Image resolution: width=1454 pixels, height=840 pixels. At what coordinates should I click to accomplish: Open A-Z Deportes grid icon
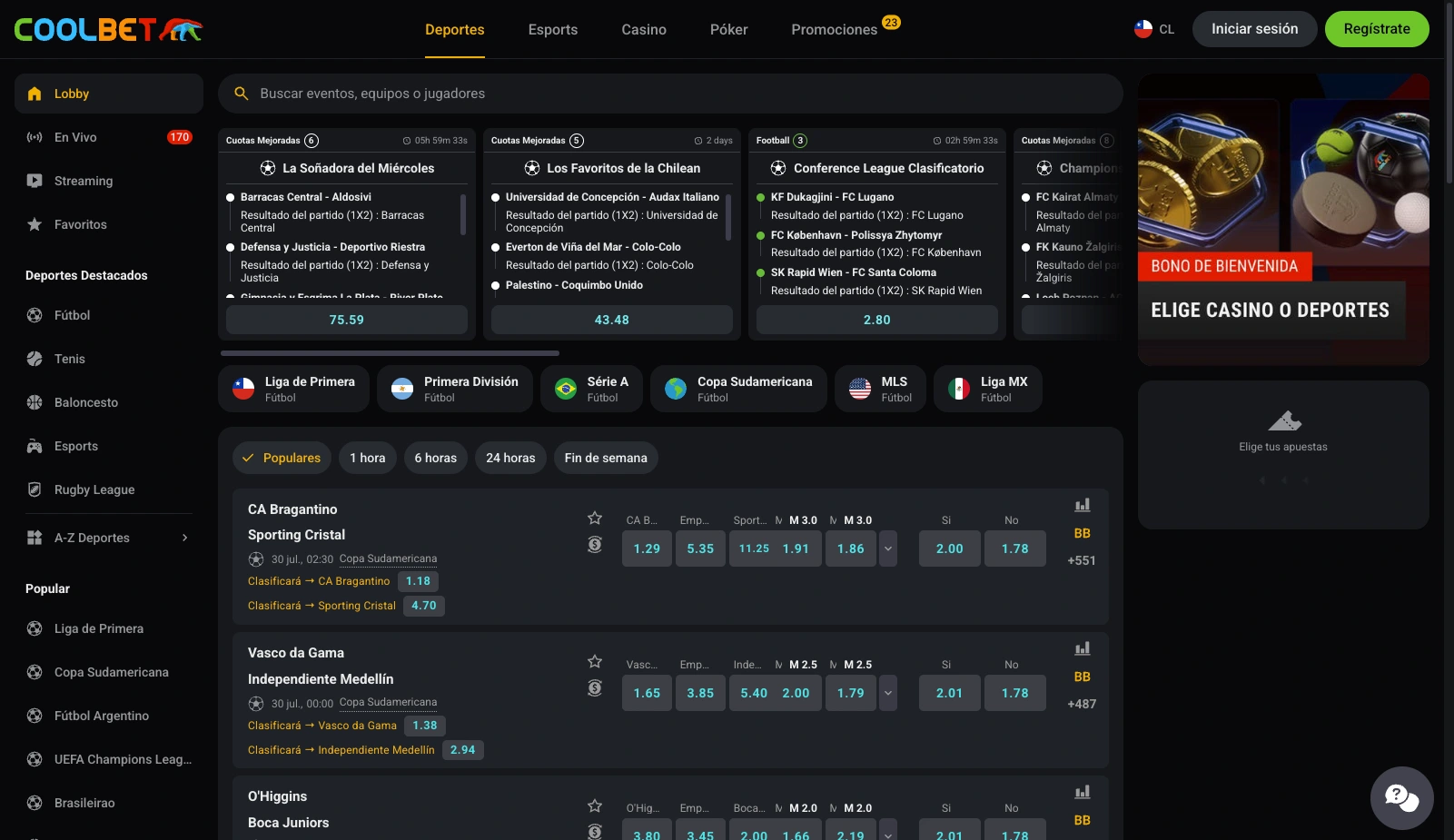[x=35, y=538]
